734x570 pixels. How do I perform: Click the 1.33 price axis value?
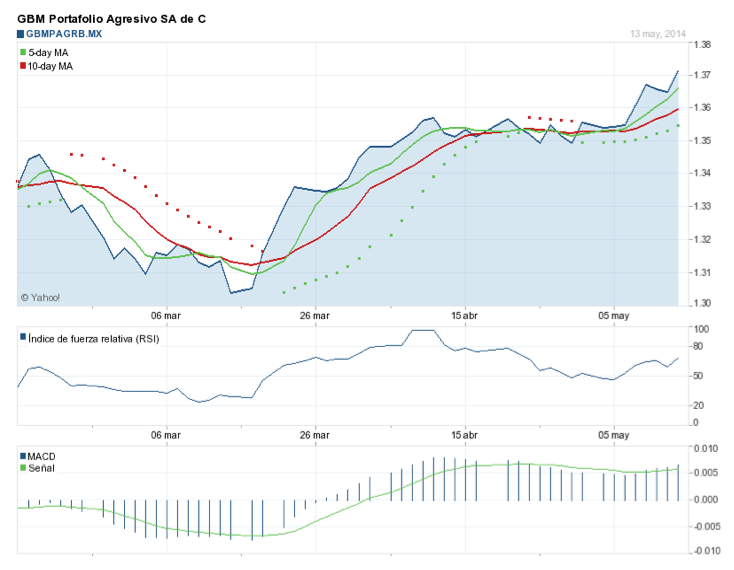click(702, 206)
